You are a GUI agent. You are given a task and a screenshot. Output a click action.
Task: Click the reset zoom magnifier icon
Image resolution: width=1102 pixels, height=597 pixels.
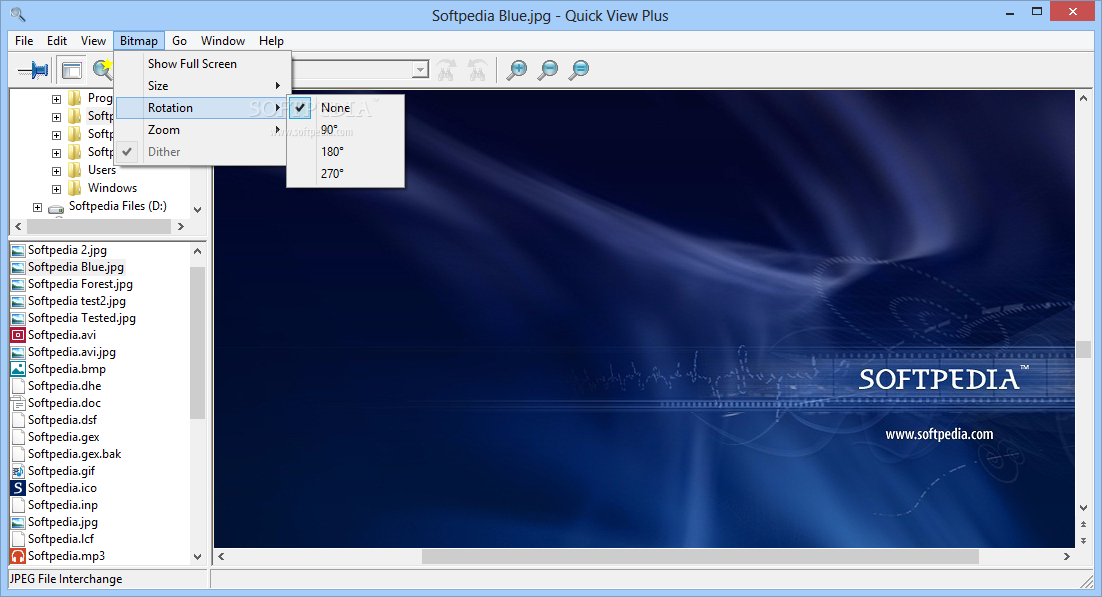pos(578,70)
